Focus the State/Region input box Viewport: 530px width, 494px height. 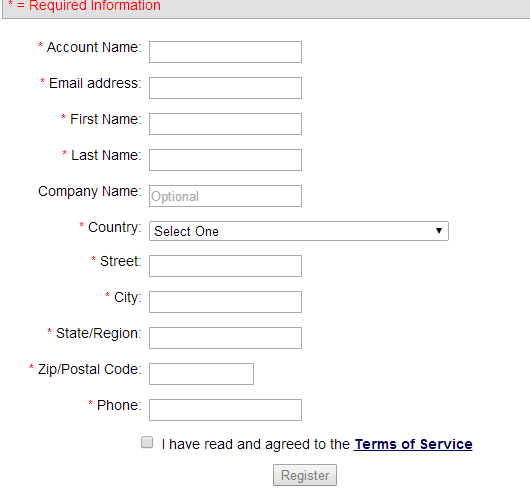pos(225,338)
